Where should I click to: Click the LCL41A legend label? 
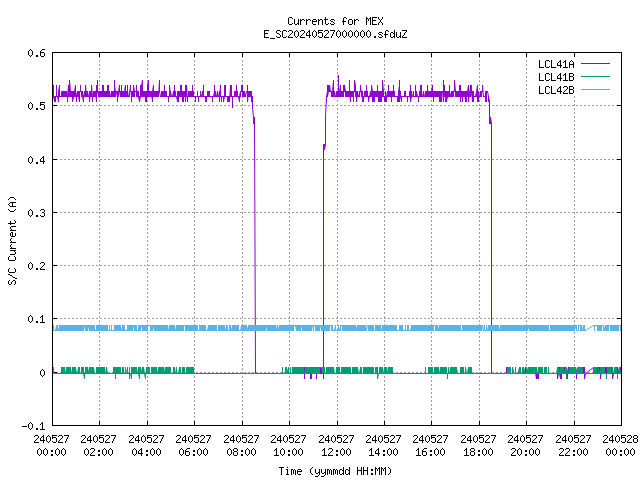point(556,64)
